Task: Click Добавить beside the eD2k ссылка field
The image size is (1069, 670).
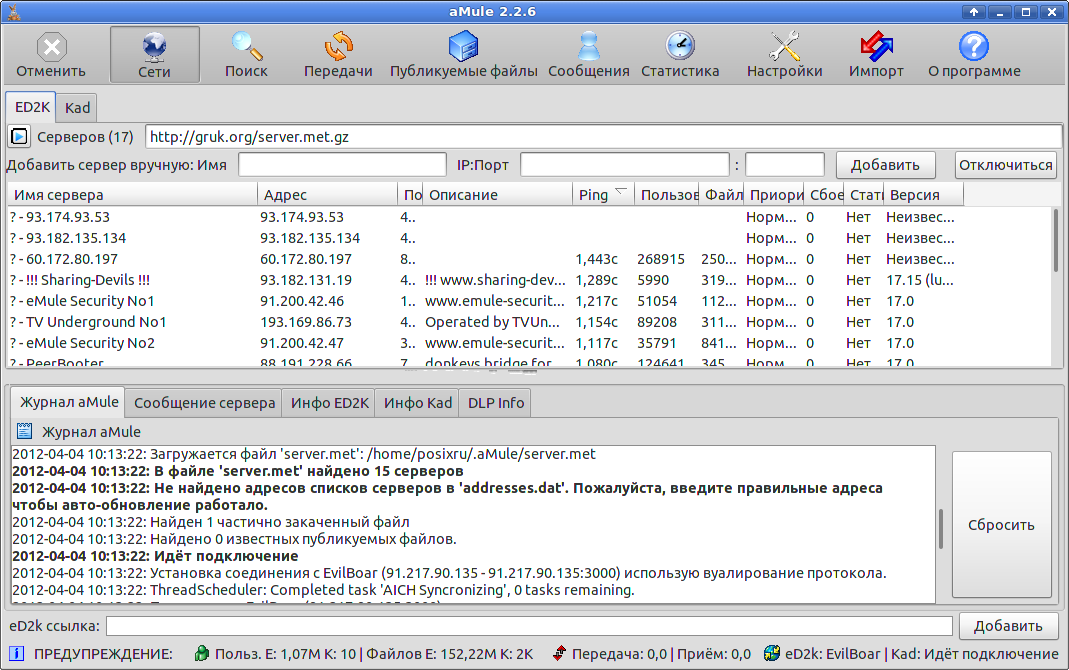Action: click(x=1008, y=626)
